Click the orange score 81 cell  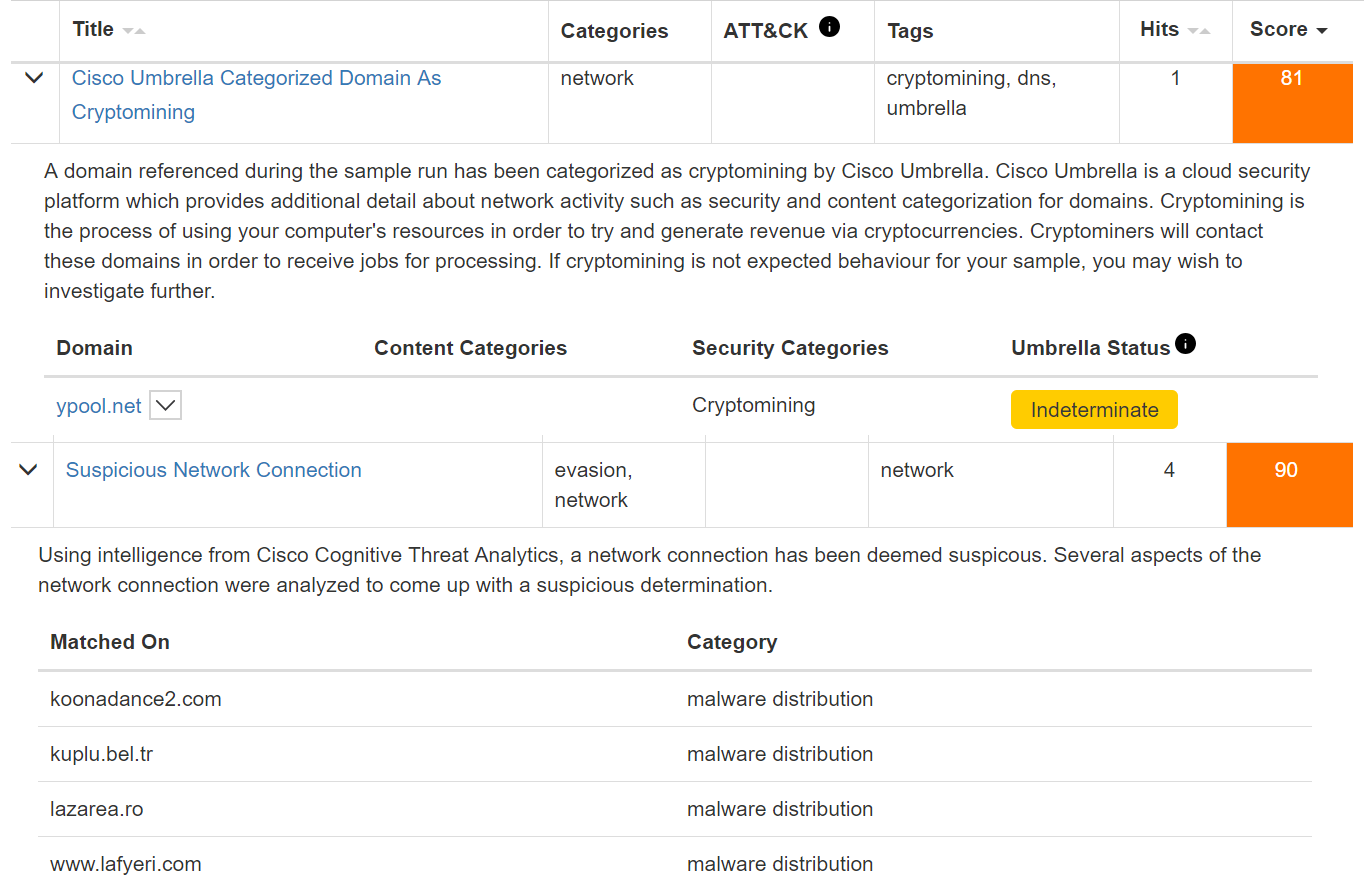[1291, 103]
